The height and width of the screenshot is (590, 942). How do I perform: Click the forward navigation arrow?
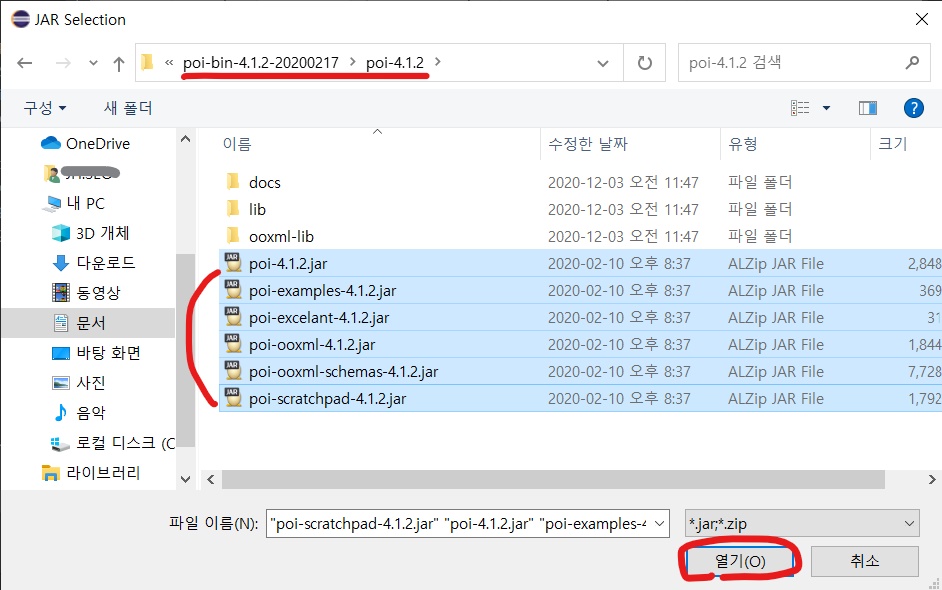pos(63,62)
